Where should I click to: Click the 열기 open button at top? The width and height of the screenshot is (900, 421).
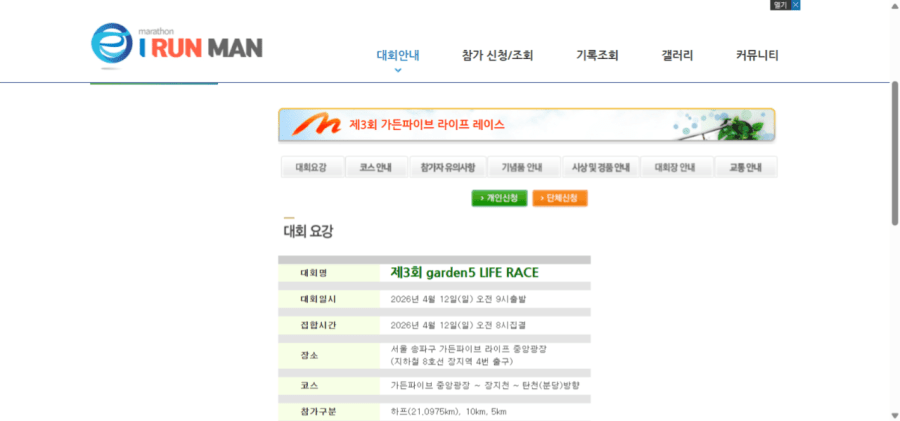click(x=780, y=5)
